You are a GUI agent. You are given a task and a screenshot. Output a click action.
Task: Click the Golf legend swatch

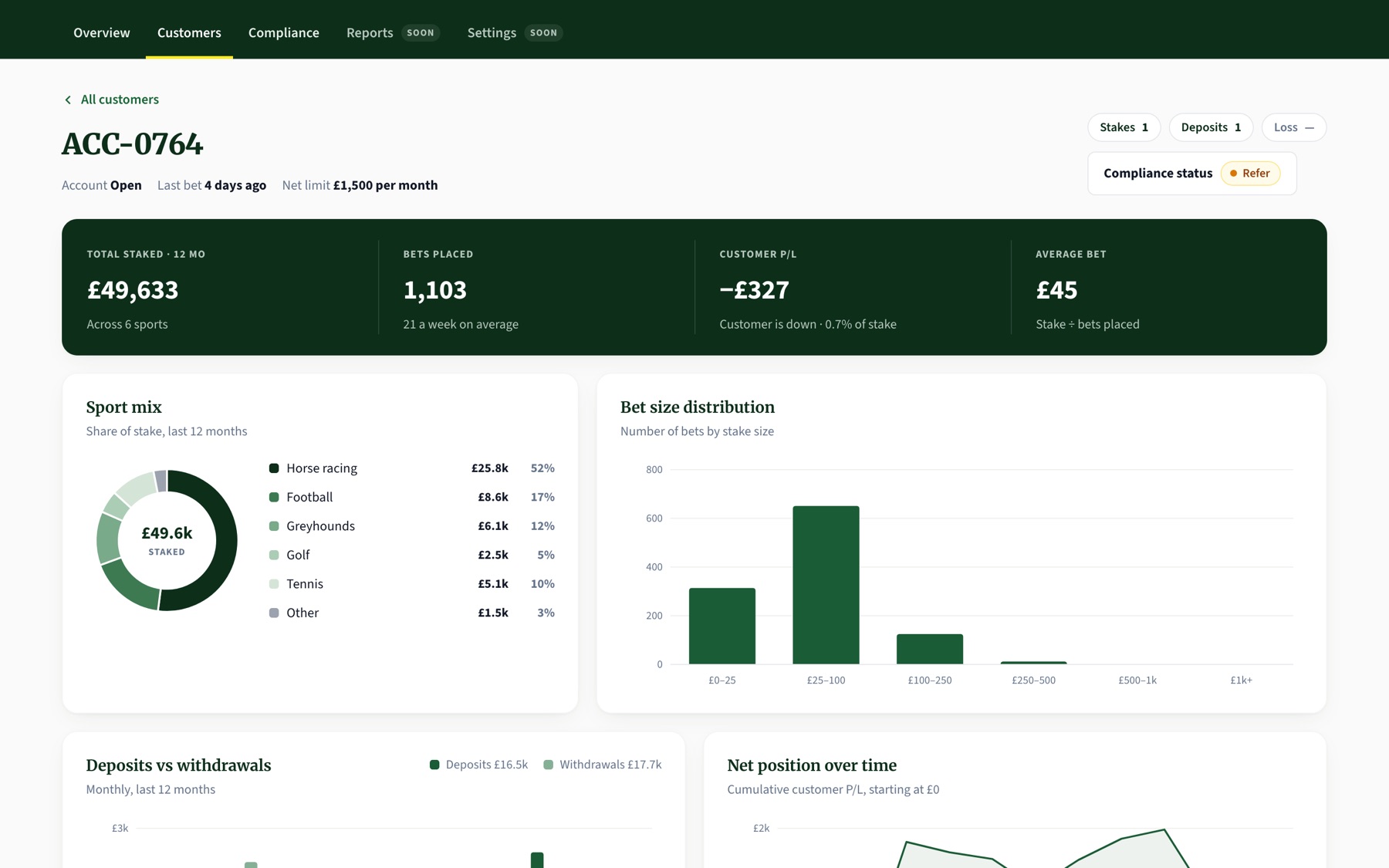point(274,555)
